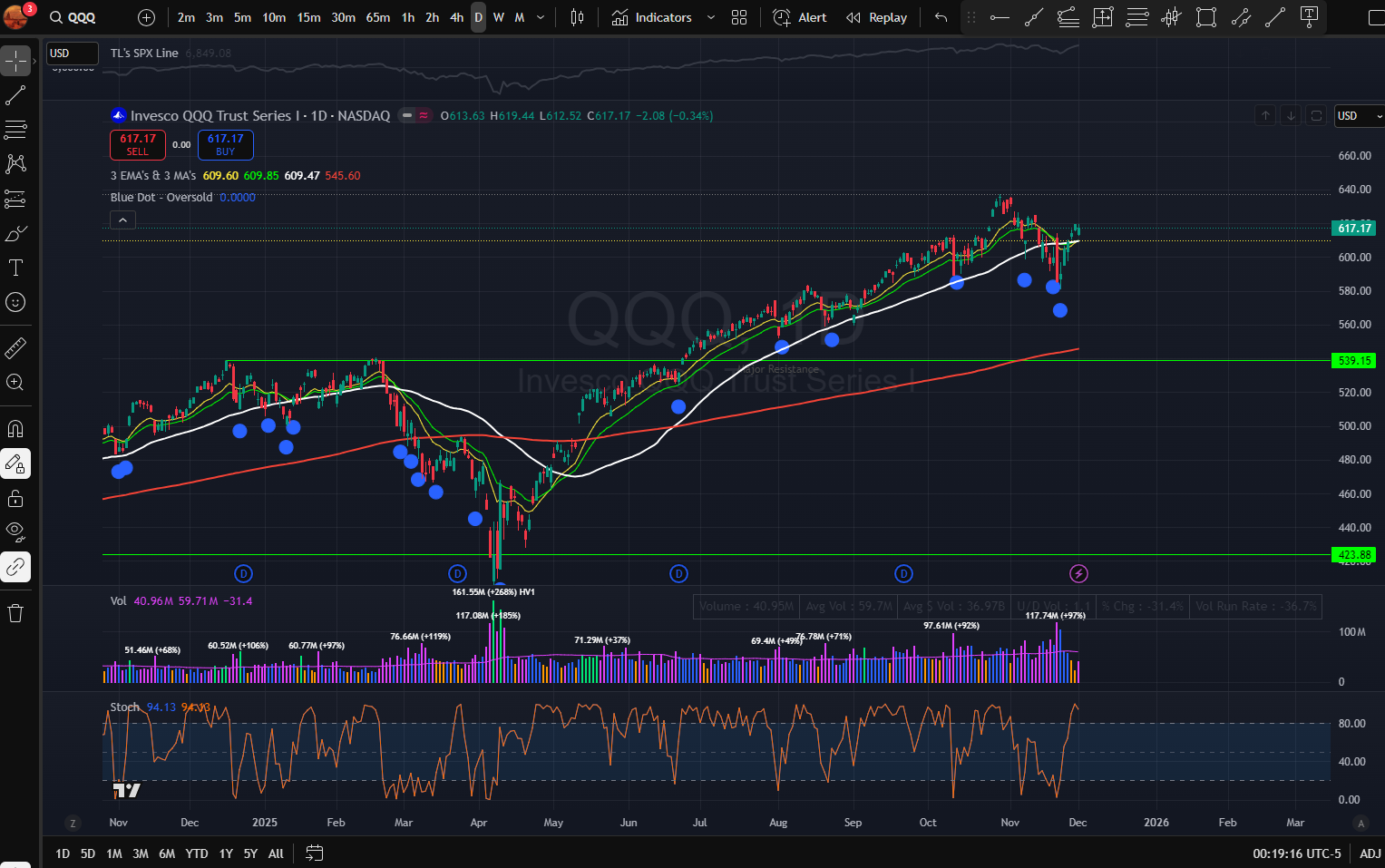
Task: Toggle hide all drawings eye icon
Action: [15, 532]
